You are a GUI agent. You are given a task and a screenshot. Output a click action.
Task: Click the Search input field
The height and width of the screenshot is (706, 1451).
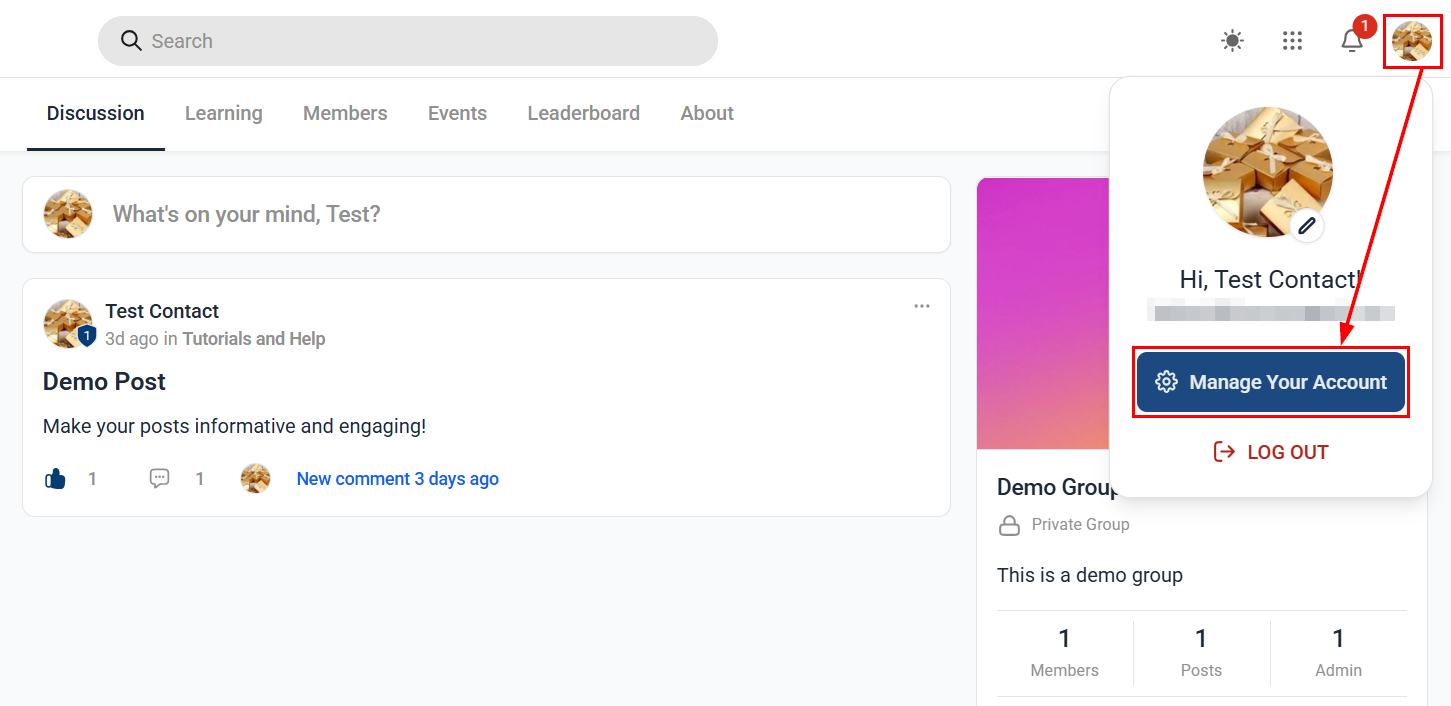408,41
